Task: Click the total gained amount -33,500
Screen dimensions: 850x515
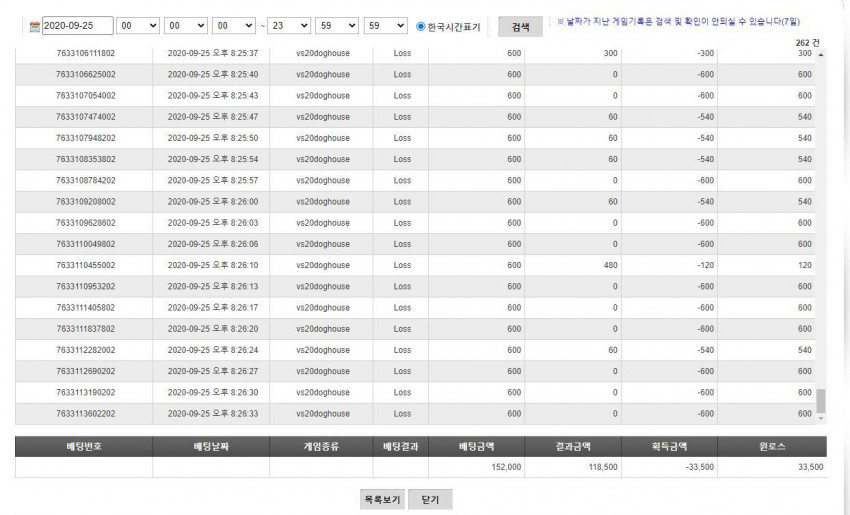Action: click(x=700, y=467)
